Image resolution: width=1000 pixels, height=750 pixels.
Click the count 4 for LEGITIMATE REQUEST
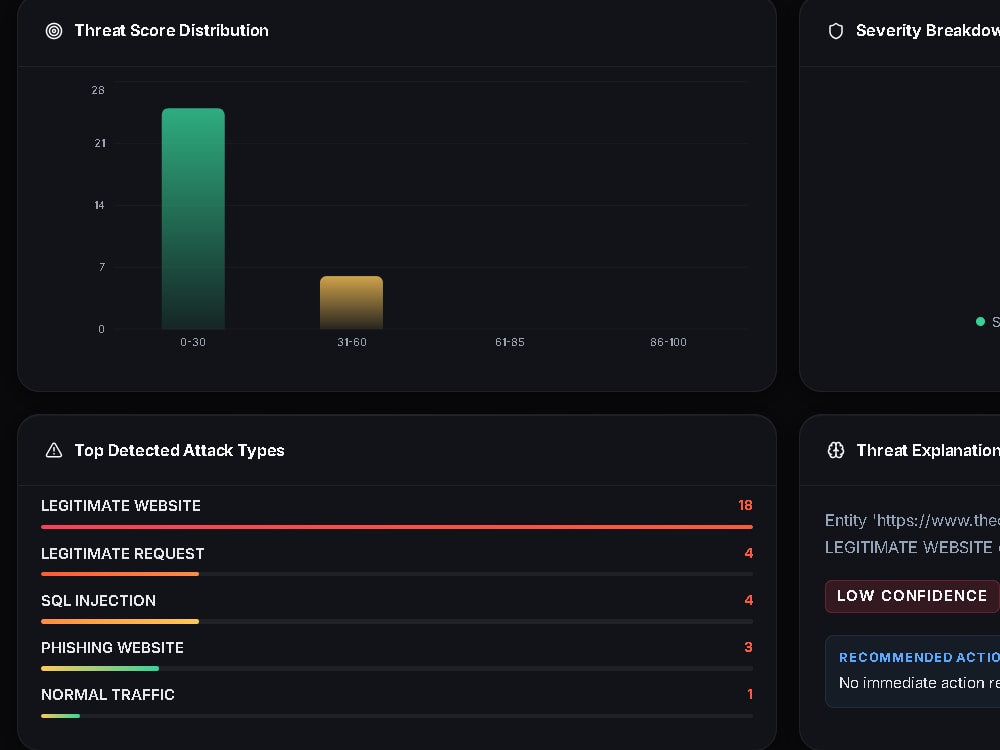[749, 553]
